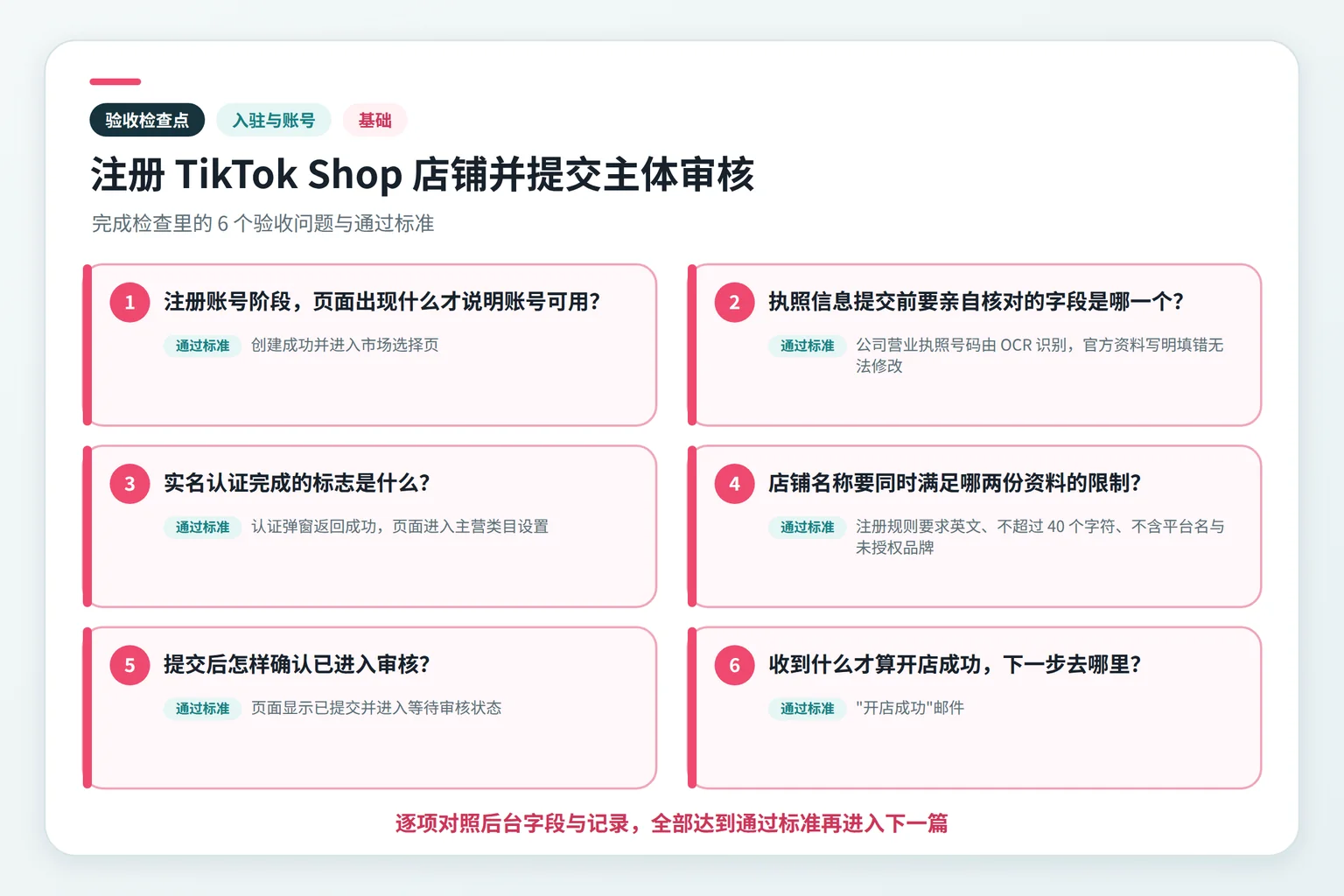The image size is (1344, 896).
Task: Click 通过标准 label in card 3
Action: point(202,527)
